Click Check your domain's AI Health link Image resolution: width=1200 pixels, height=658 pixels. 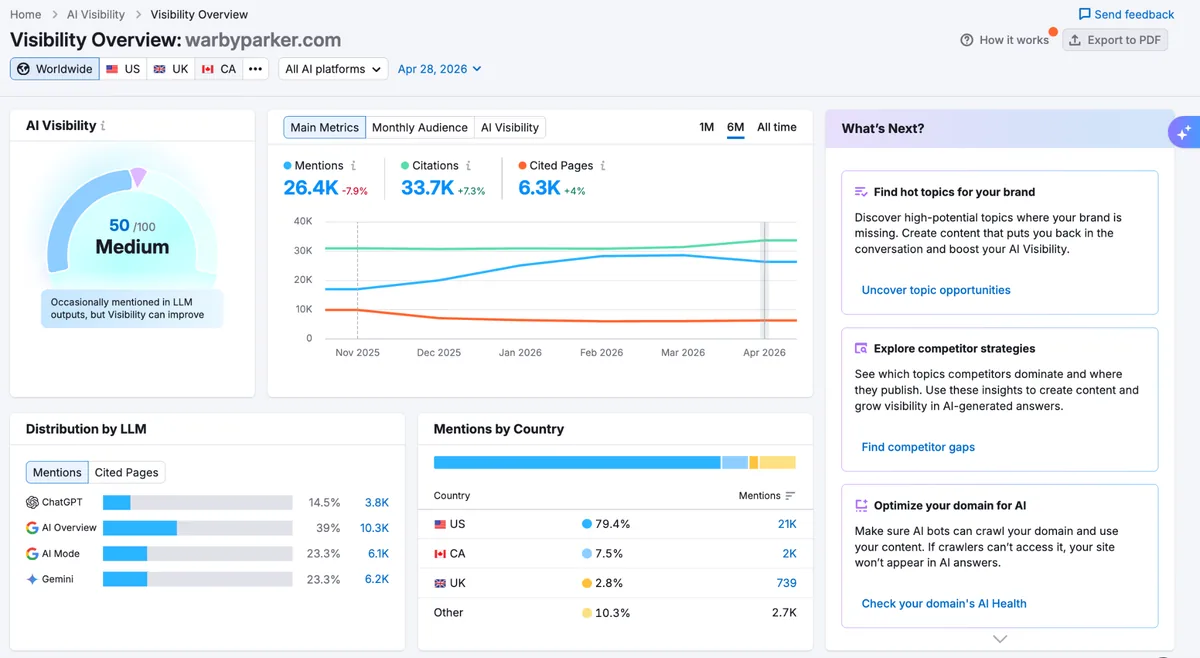click(x=944, y=604)
